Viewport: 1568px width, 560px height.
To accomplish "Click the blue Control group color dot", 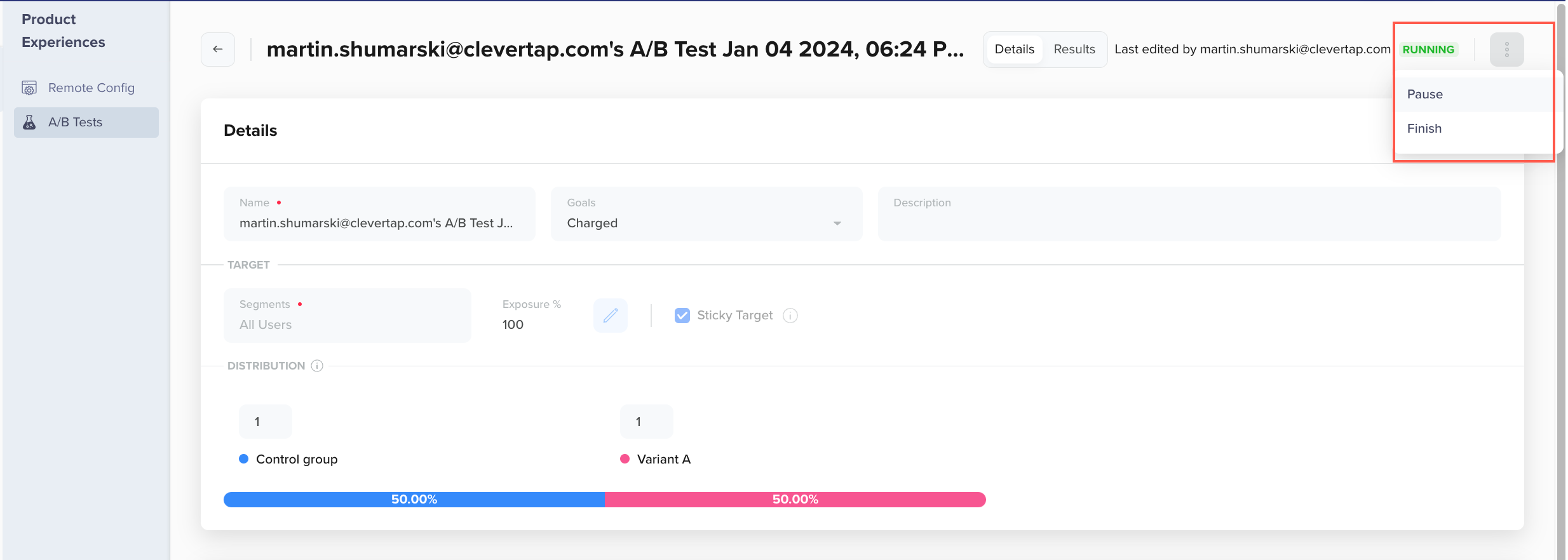I will pos(243,458).
